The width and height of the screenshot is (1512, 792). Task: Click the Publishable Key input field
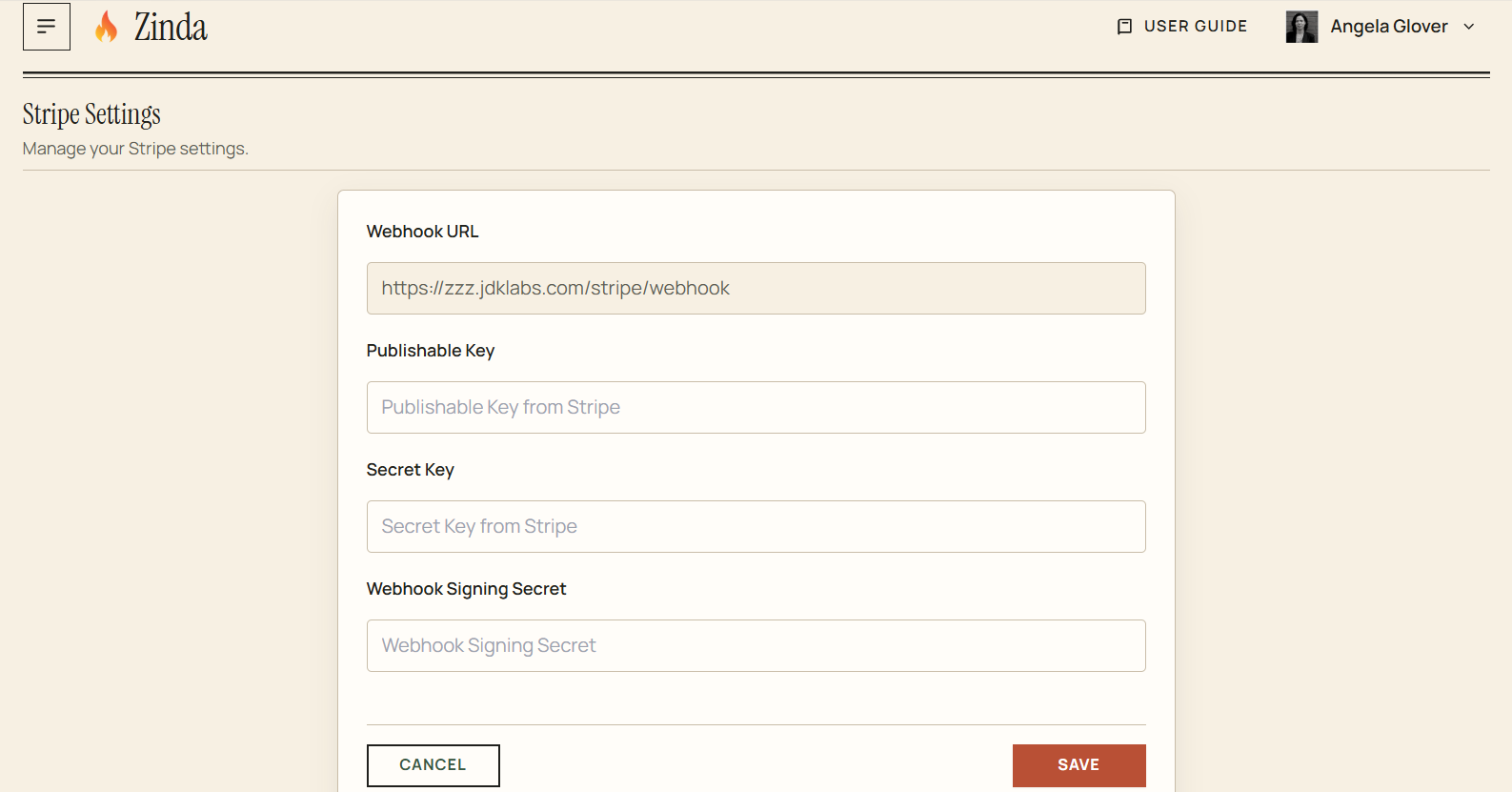click(x=756, y=407)
